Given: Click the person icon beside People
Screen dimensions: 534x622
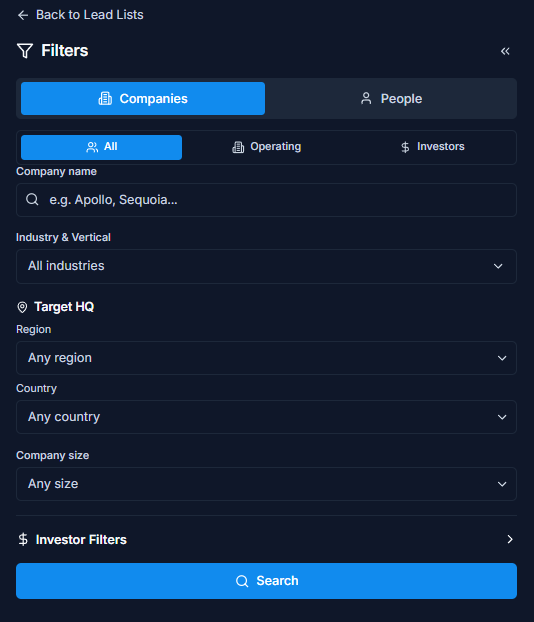Looking at the screenshot, I should (366, 98).
